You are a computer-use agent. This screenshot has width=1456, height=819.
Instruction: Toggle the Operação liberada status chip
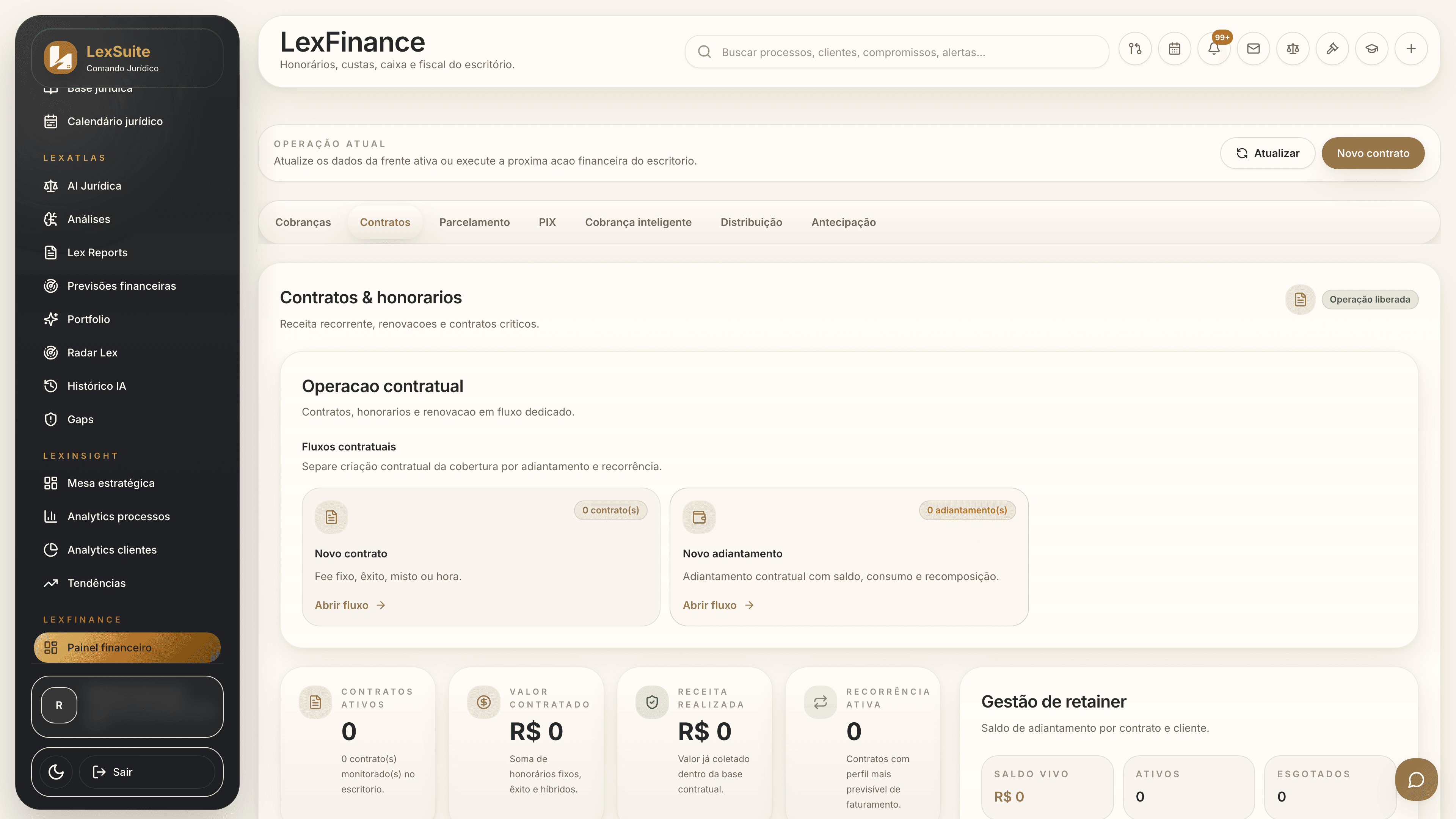click(1369, 299)
